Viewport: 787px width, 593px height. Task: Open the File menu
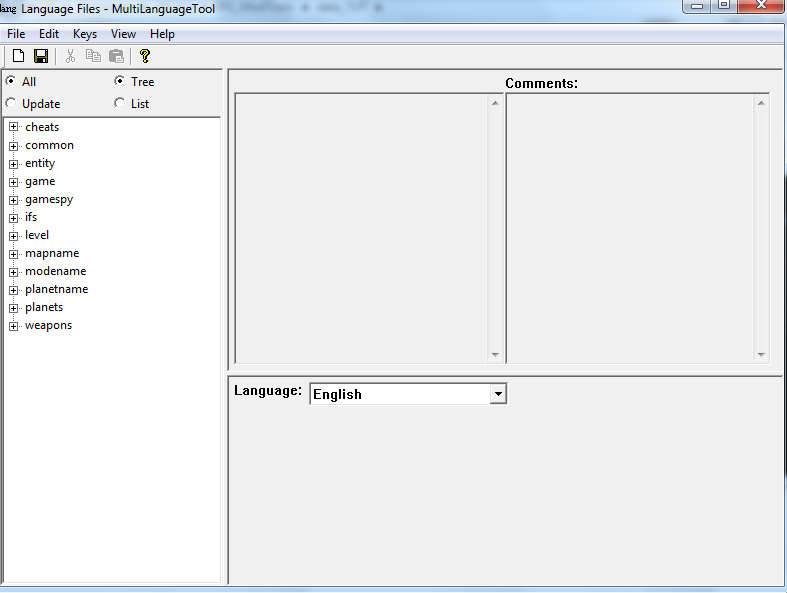point(16,34)
